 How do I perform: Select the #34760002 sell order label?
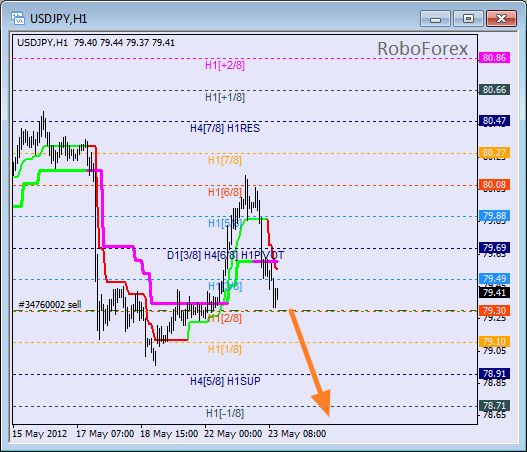49,304
